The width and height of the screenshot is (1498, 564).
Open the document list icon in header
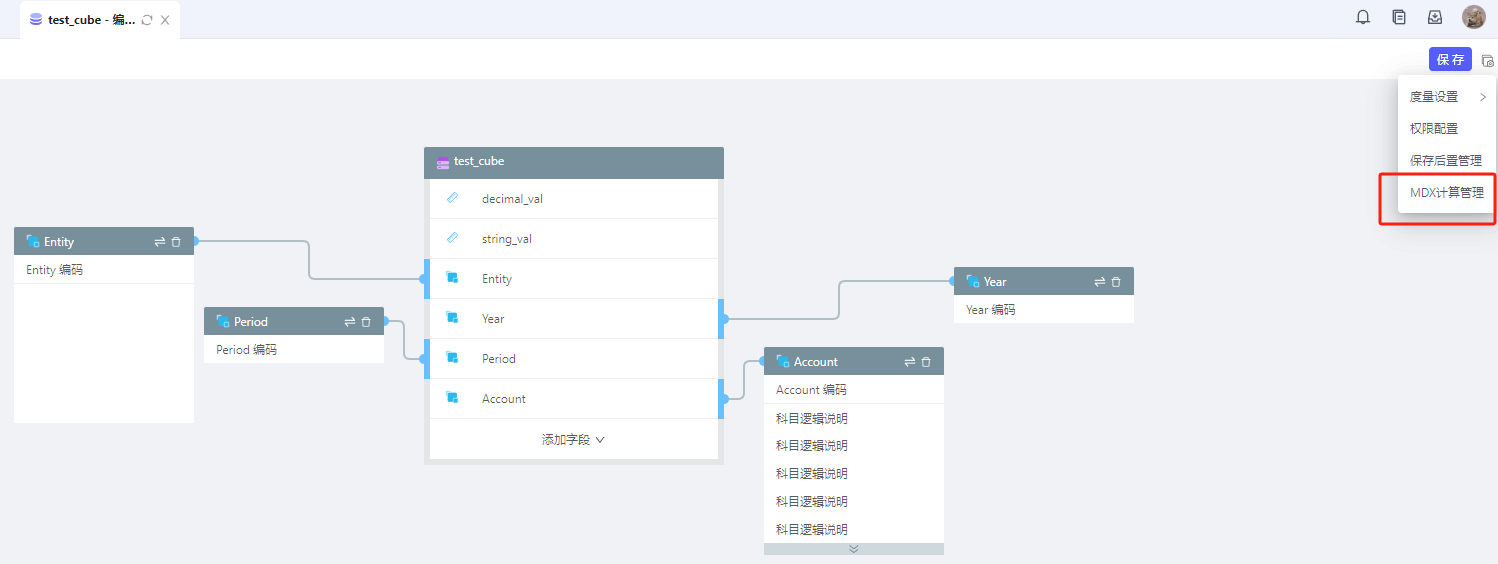pos(1399,17)
